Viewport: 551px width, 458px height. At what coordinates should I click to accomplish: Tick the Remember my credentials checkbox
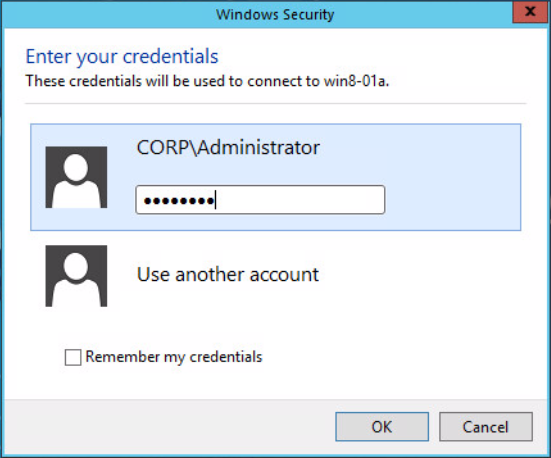[73, 357]
